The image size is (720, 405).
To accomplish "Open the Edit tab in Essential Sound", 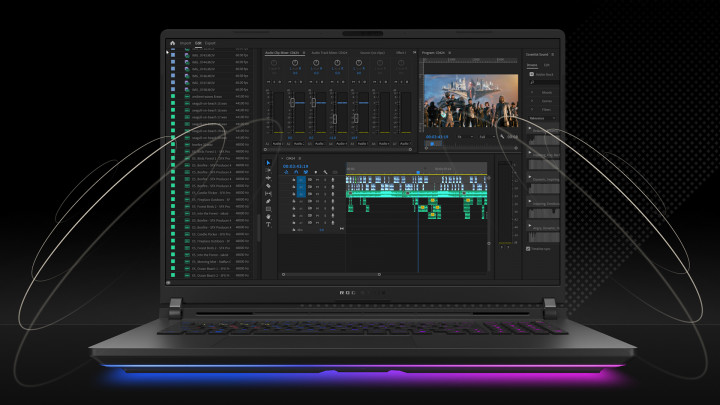I will coord(546,65).
